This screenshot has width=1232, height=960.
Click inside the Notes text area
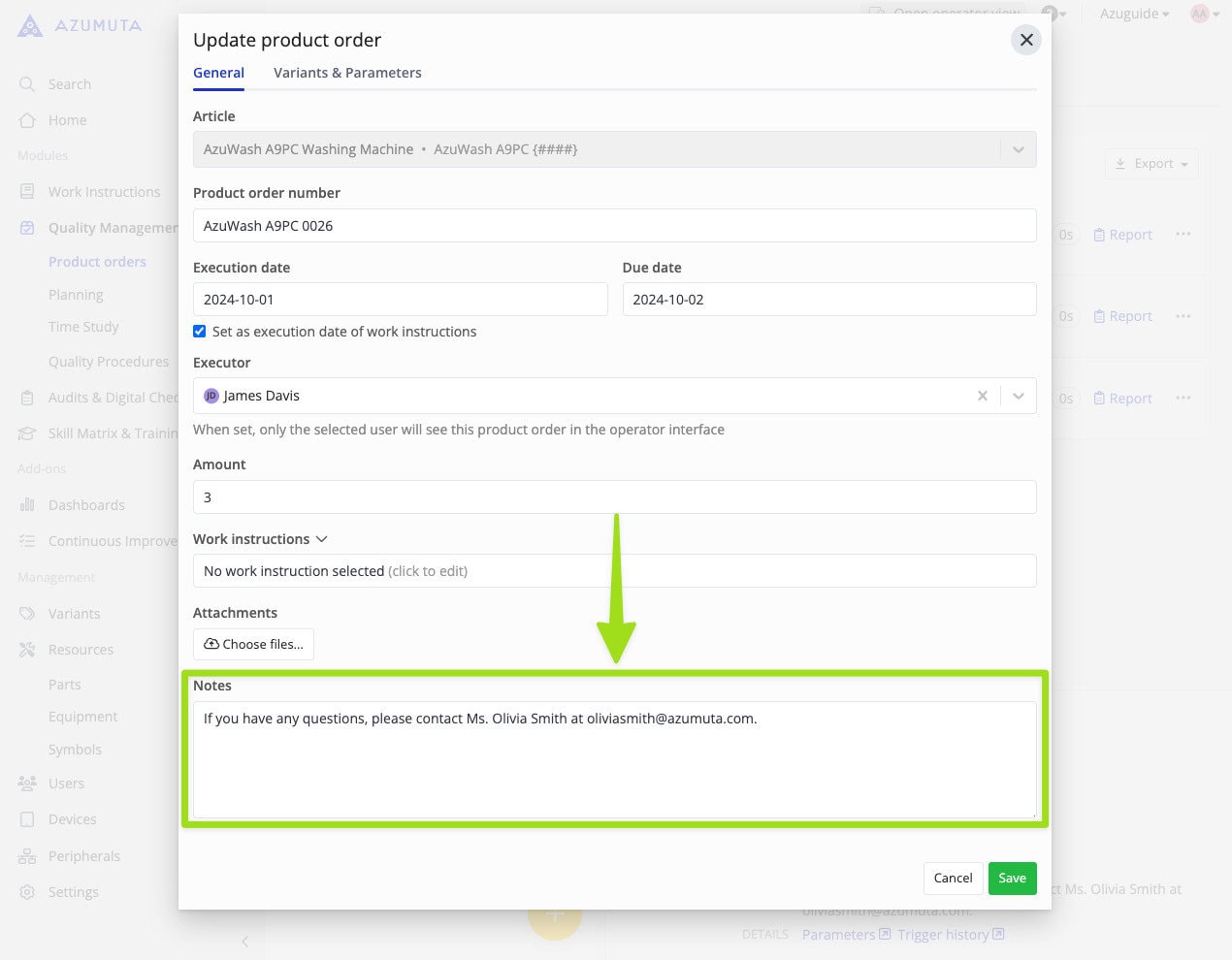point(615,759)
